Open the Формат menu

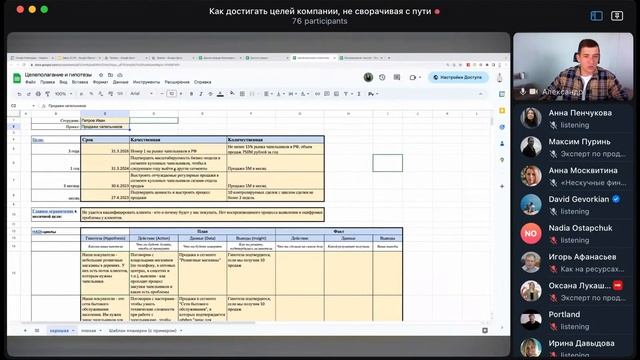[100, 82]
